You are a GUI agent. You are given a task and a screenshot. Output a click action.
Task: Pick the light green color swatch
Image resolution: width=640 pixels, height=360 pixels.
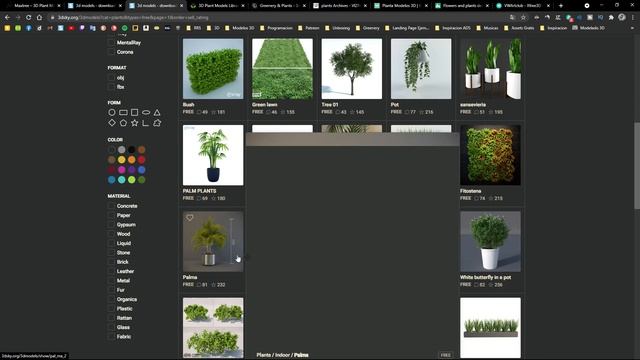coord(131,180)
